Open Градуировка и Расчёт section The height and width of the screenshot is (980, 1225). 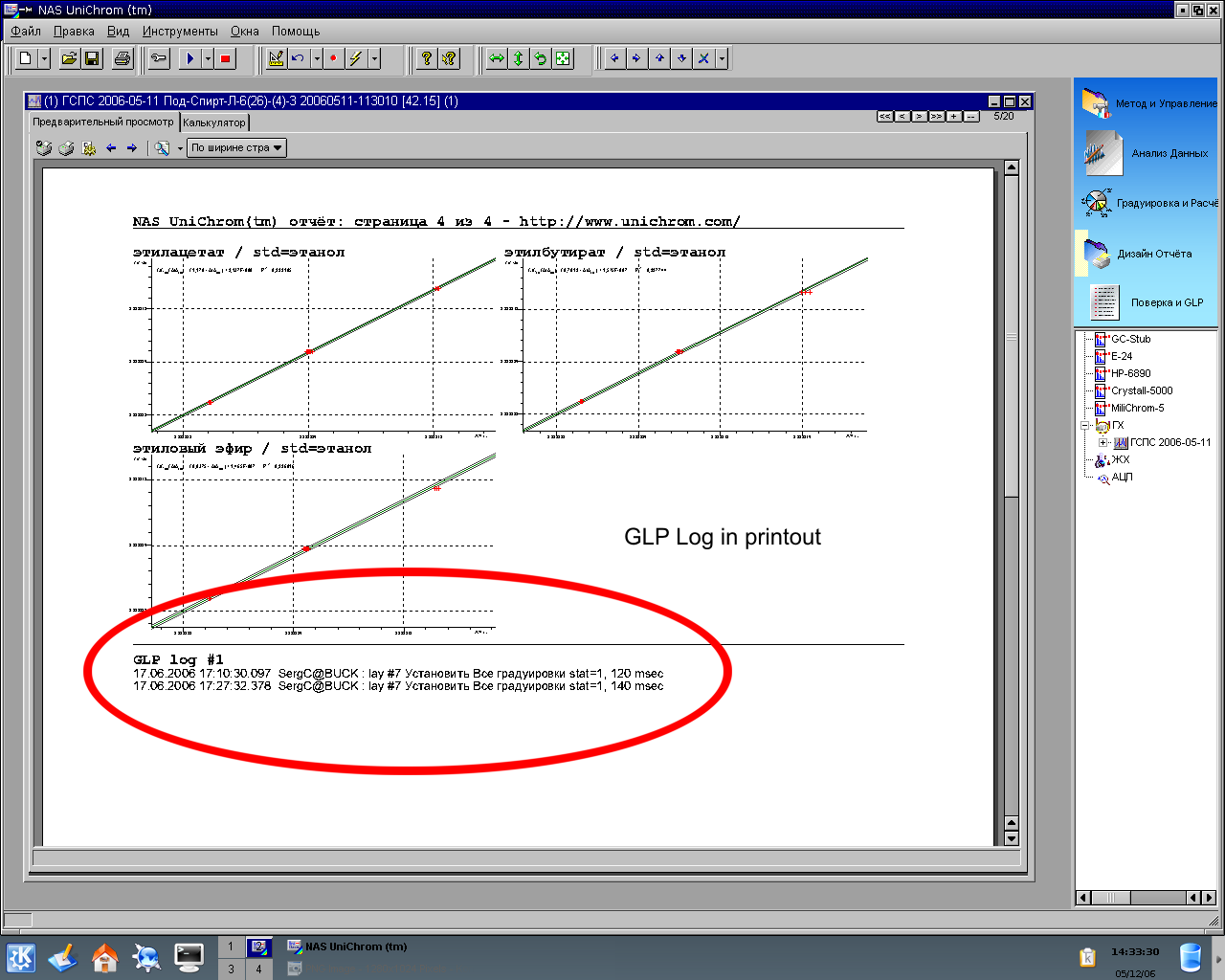point(1148,203)
